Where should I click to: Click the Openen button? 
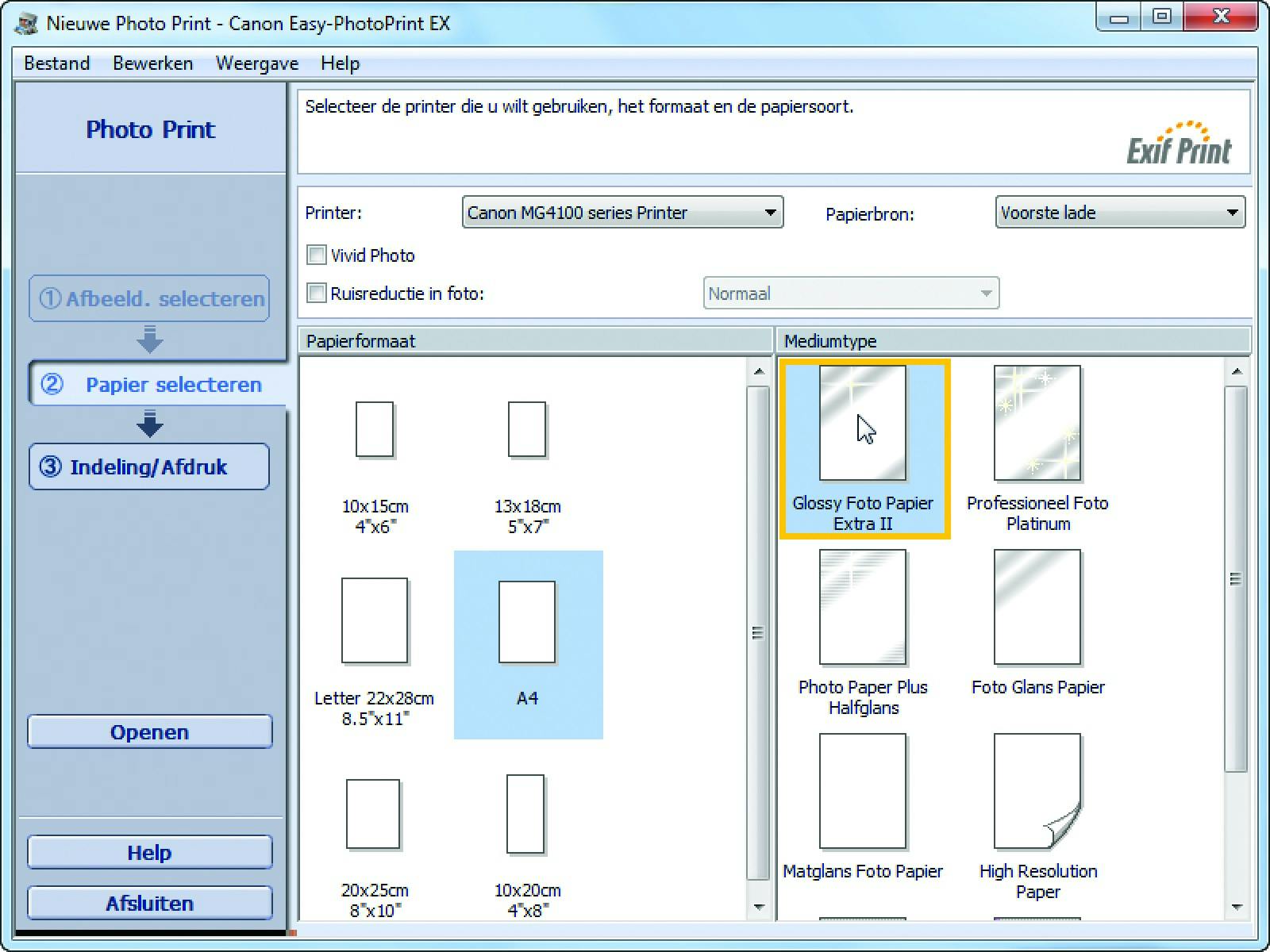(150, 731)
